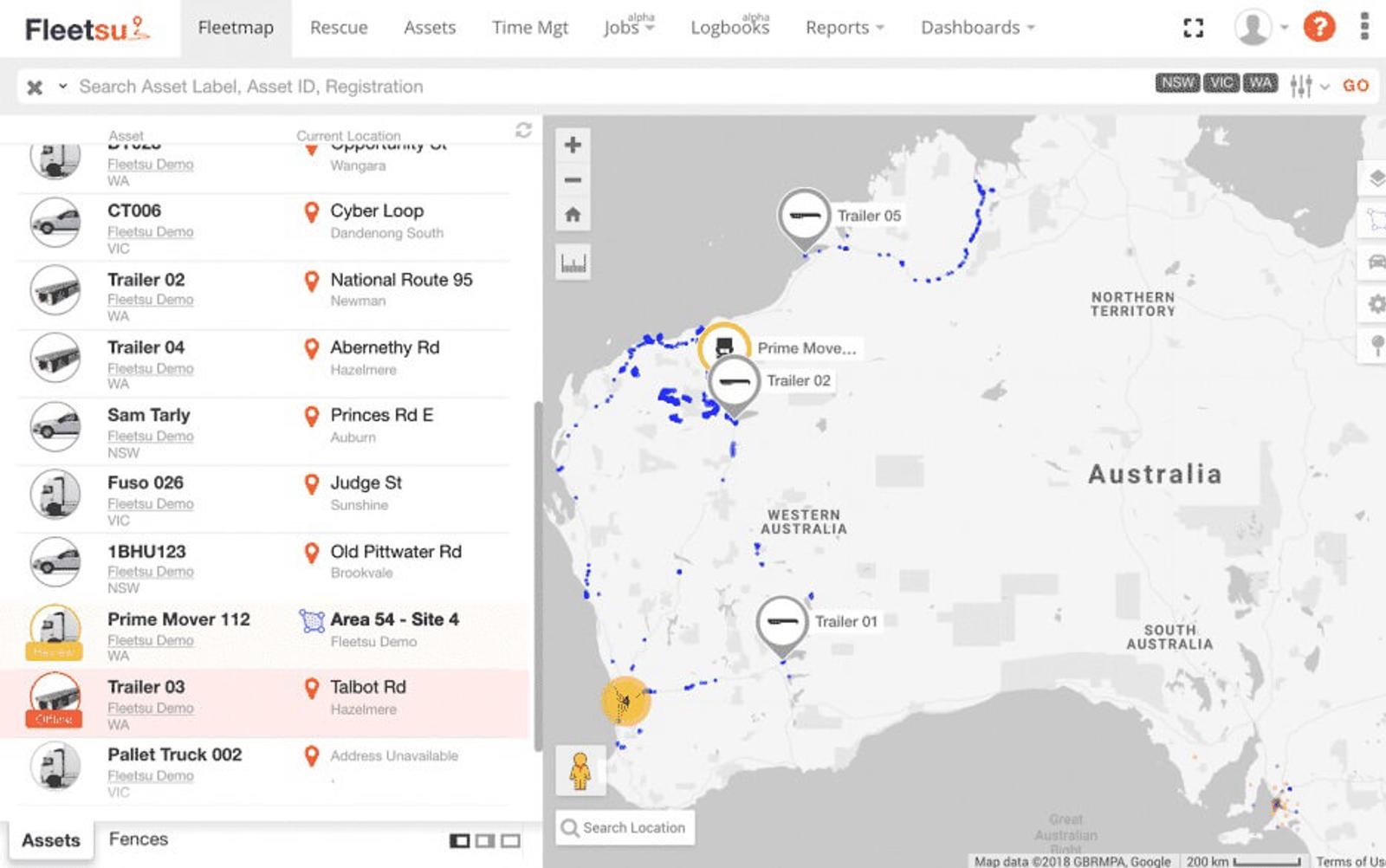Click the GO search button
This screenshot has height=868, width=1386.
(x=1356, y=86)
